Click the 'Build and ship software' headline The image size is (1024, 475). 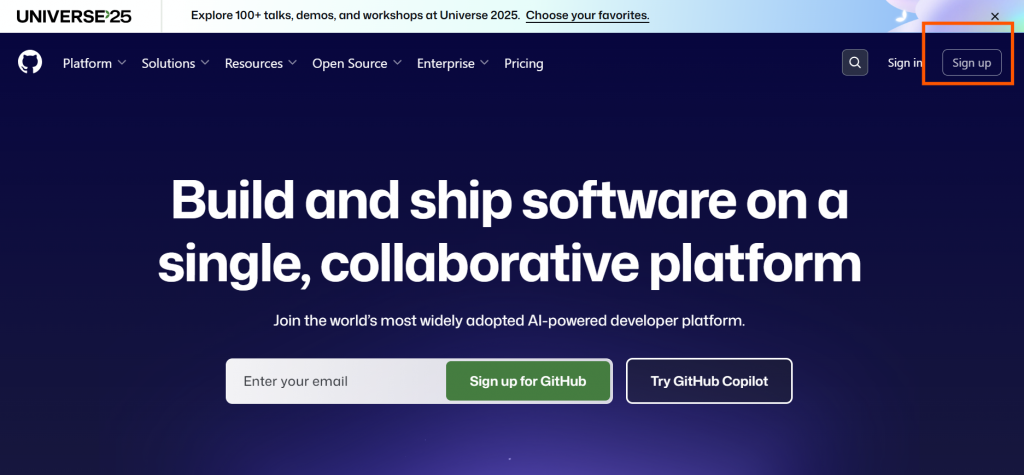coord(509,232)
